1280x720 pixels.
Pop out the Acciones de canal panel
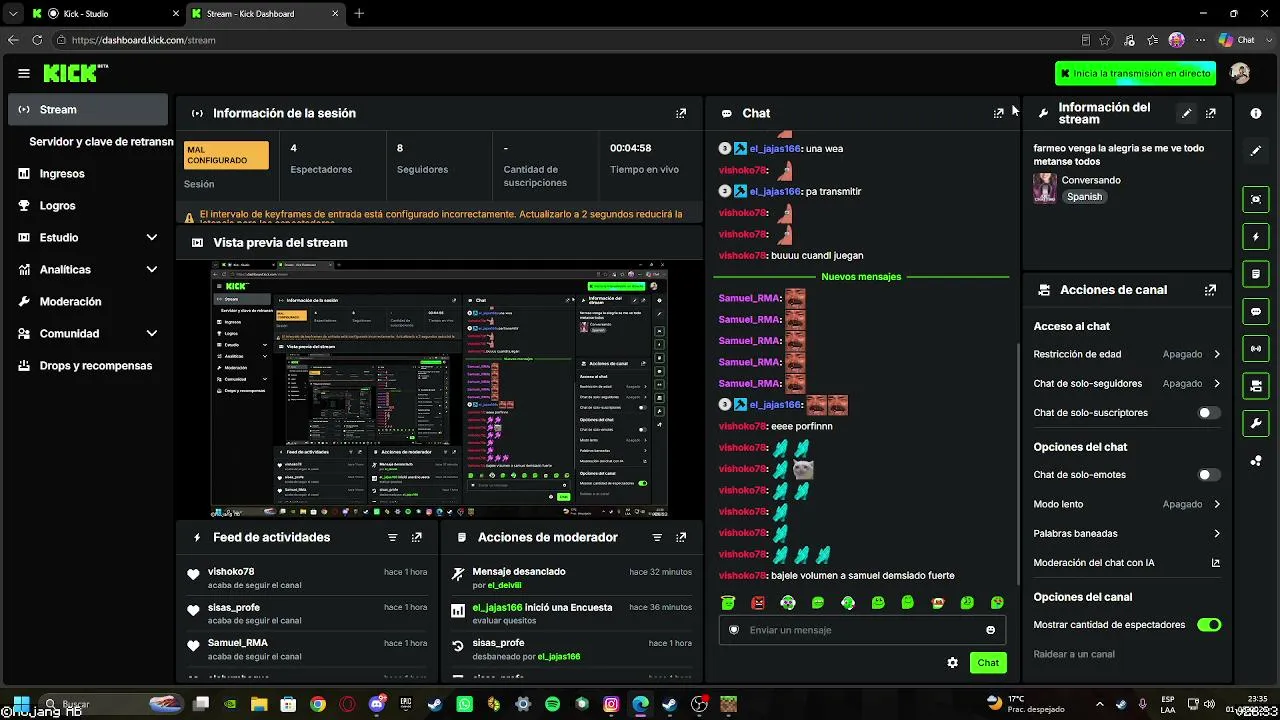coord(1211,290)
